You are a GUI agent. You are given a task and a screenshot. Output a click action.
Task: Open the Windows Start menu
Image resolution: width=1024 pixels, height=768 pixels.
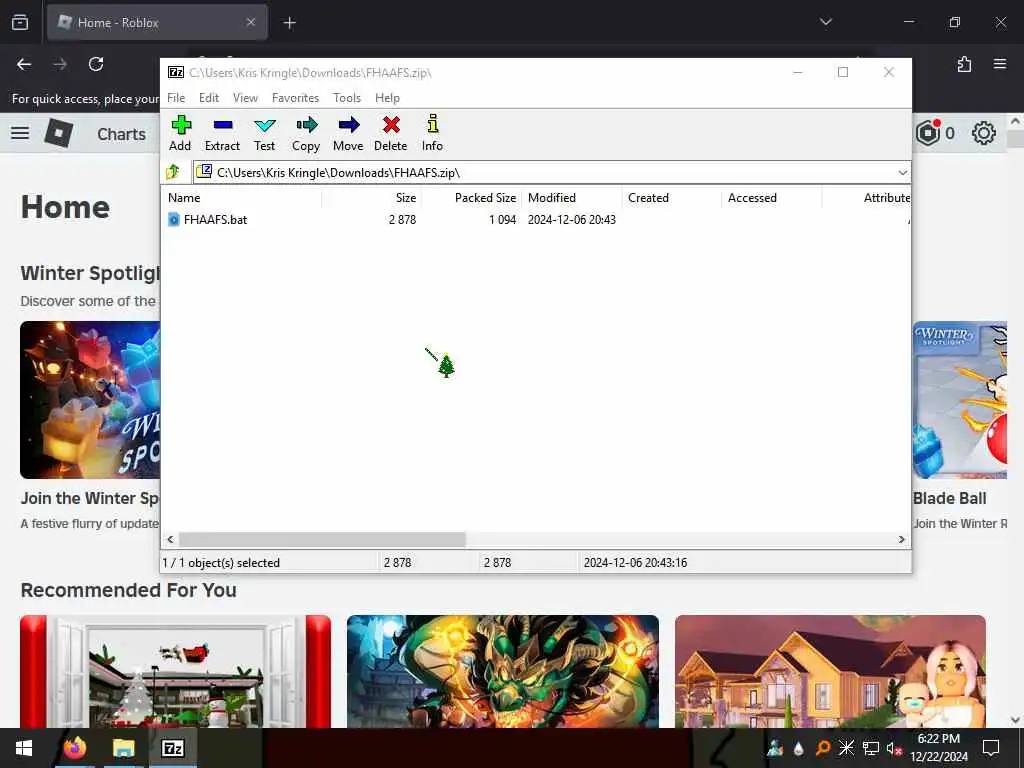pyautogui.click(x=24, y=748)
